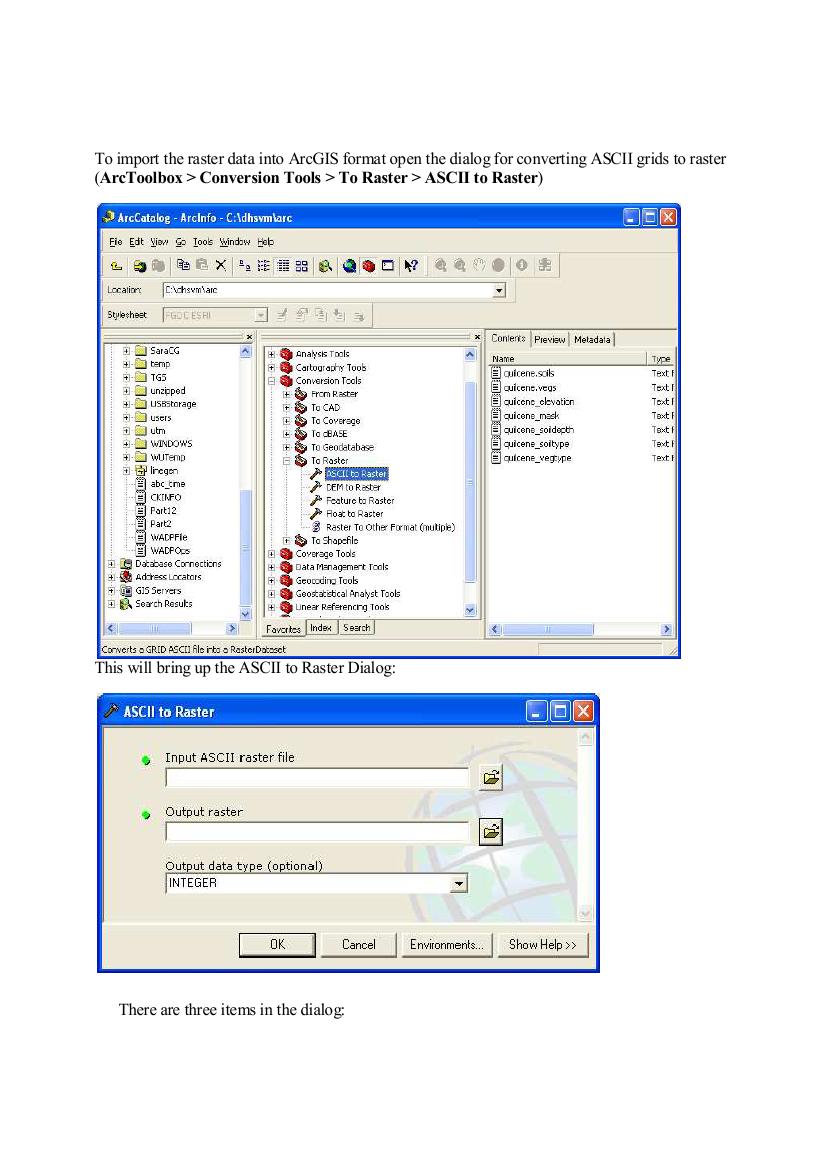Click the Name column header in Contents
This screenshot has height=1169, width=826.
pos(567,359)
